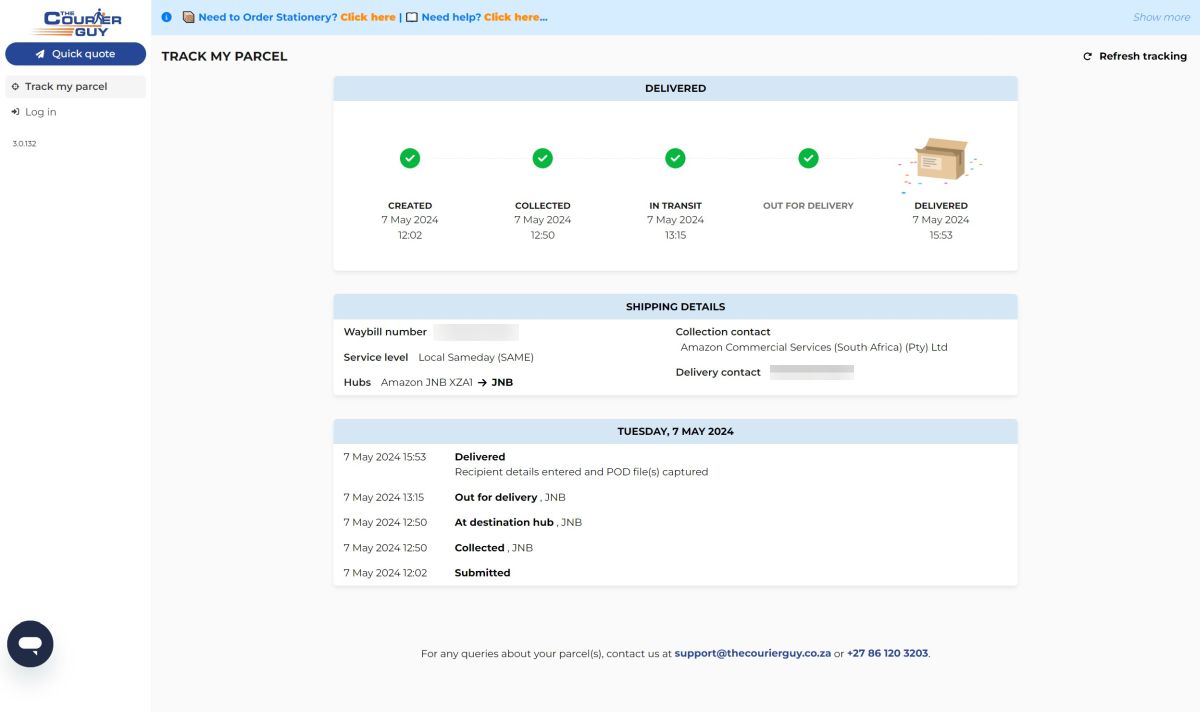This screenshot has height=712, width=1200.
Task: Call the +27 86 120 3203 number
Action: click(x=887, y=653)
